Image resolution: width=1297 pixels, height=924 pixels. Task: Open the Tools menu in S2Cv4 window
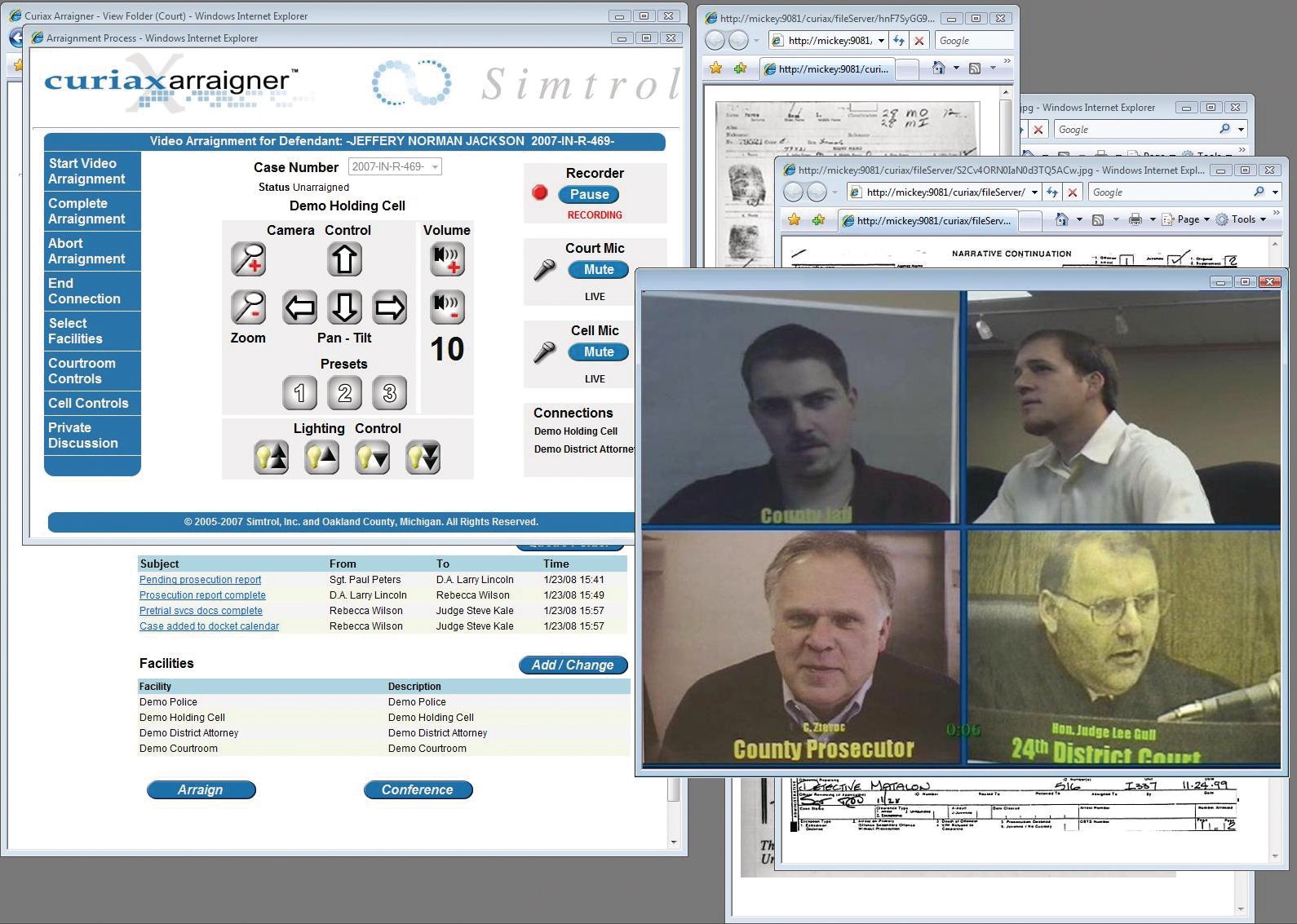[x=1242, y=219]
